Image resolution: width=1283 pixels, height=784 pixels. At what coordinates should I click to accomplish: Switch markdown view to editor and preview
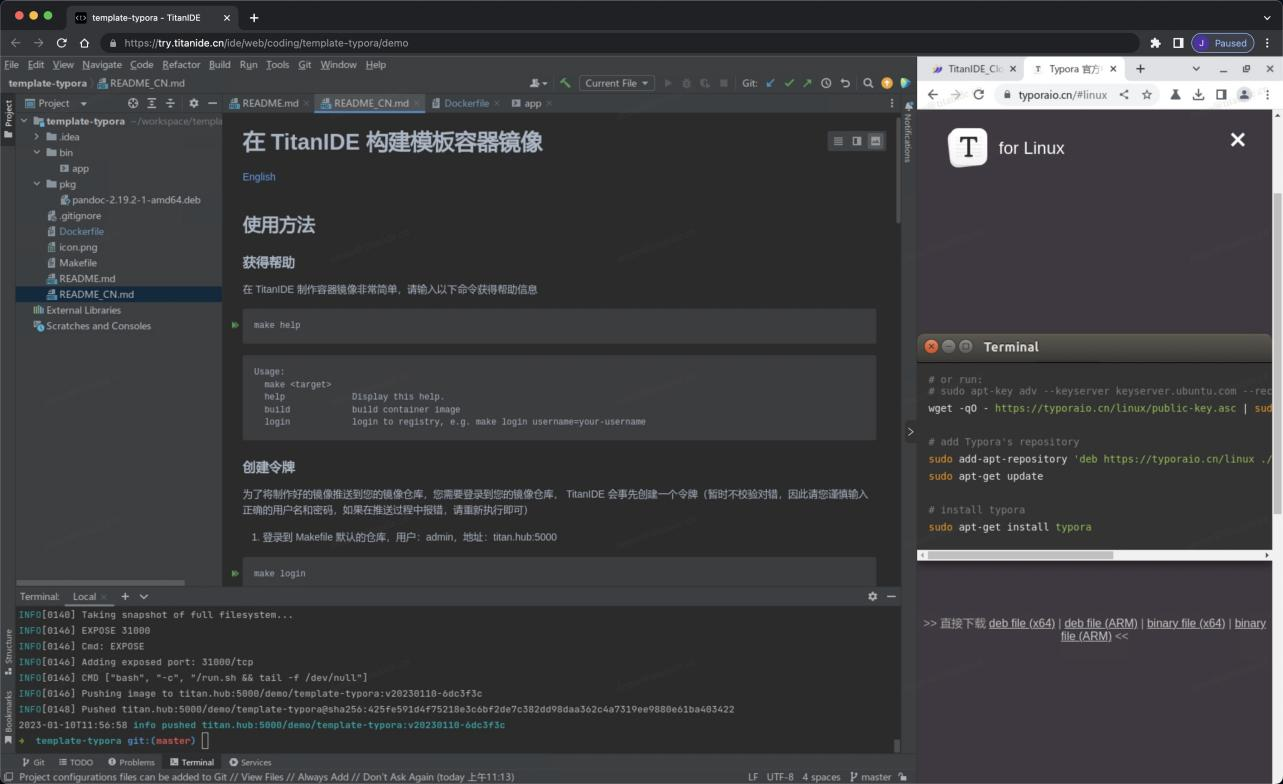coord(856,141)
